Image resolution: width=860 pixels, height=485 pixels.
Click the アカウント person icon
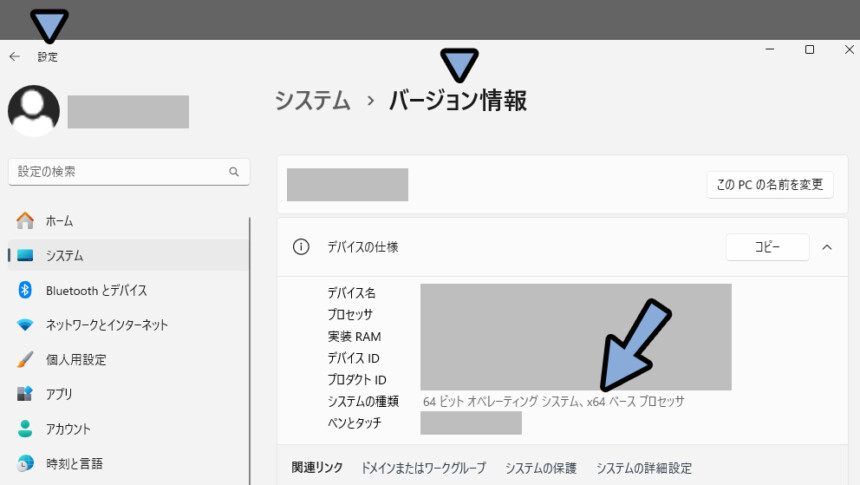coord(25,428)
